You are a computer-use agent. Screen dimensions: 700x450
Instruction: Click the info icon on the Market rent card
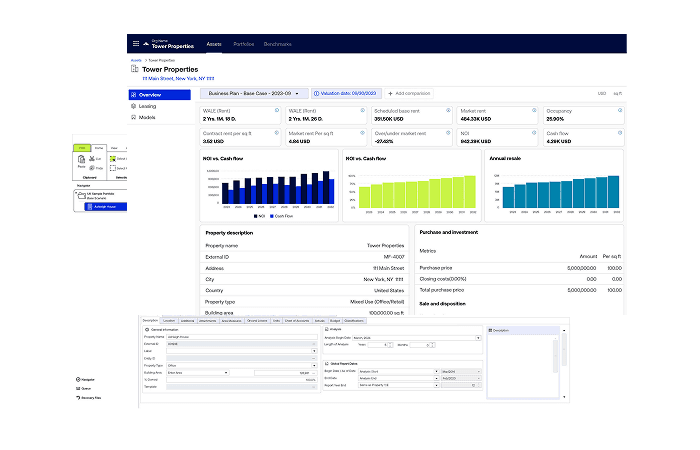[x=534, y=108]
